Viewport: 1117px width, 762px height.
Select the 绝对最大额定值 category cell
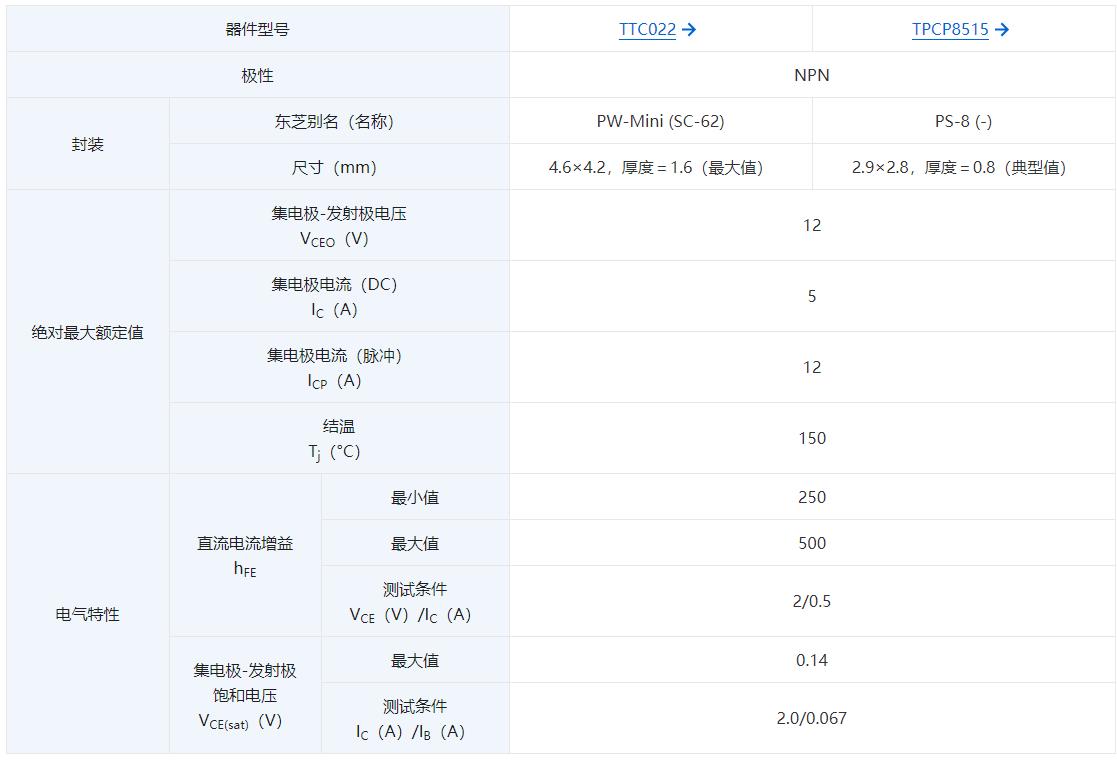pyautogui.click(x=88, y=332)
